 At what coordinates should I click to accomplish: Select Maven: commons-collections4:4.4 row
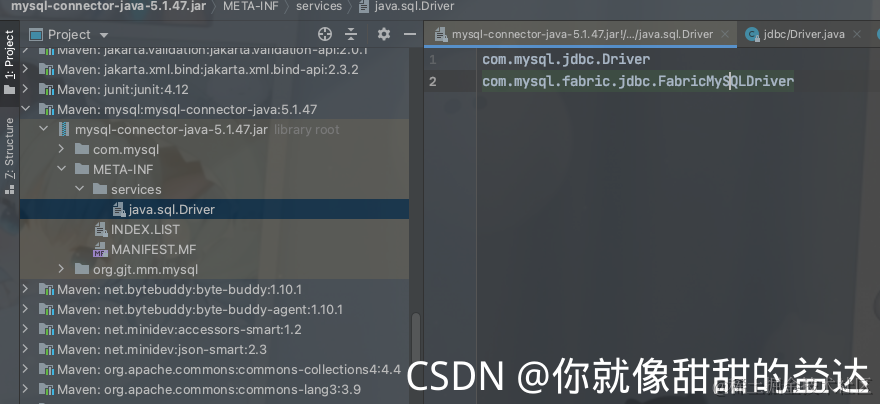[x=214, y=369]
